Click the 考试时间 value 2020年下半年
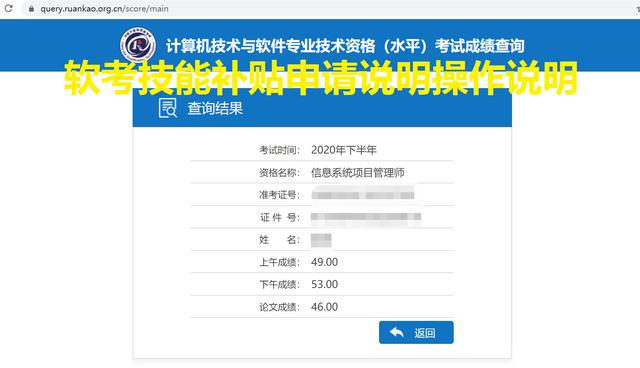This screenshot has height=368, width=640. click(x=344, y=150)
